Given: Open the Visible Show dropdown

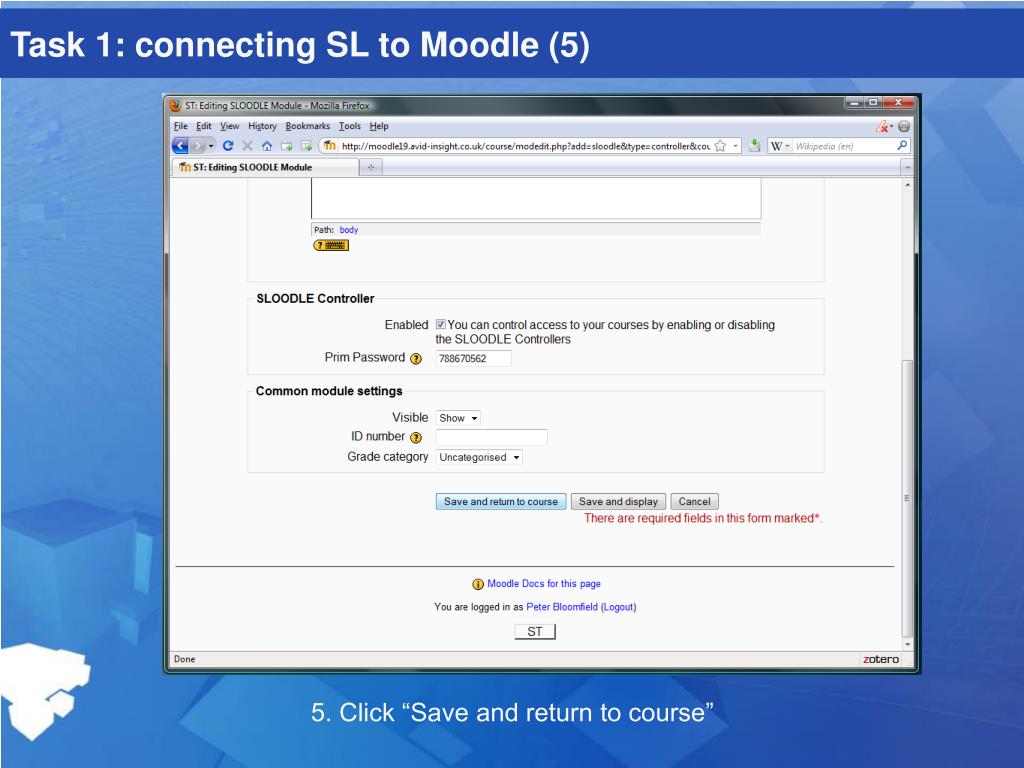Looking at the screenshot, I should [x=458, y=418].
